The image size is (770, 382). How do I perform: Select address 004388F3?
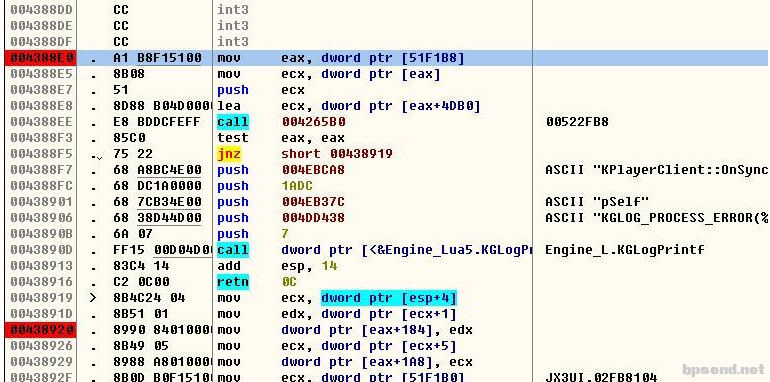pos(41,137)
